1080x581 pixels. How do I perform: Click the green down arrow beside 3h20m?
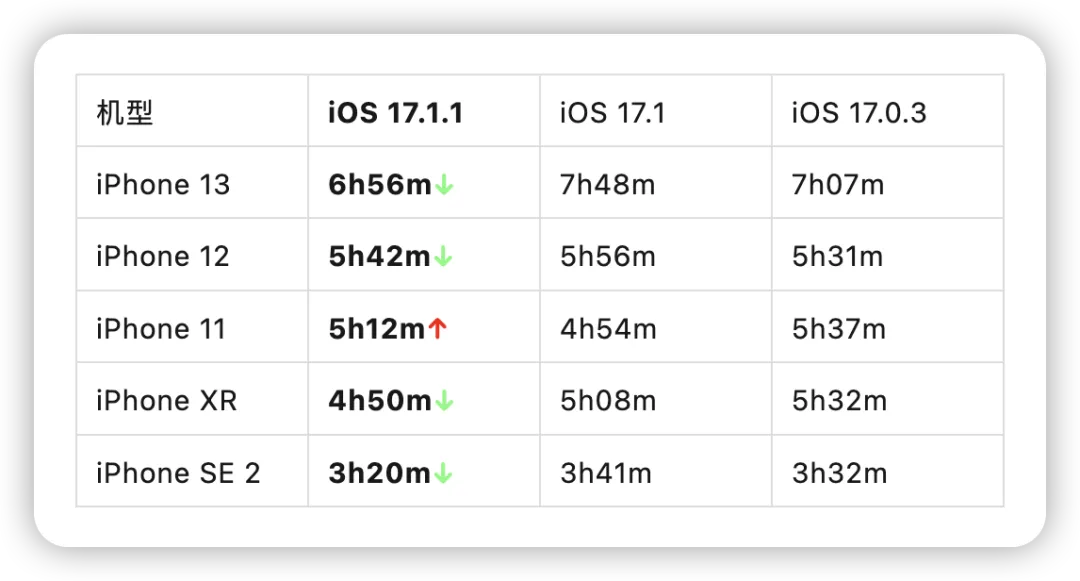pyautogui.click(x=444, y=473)
